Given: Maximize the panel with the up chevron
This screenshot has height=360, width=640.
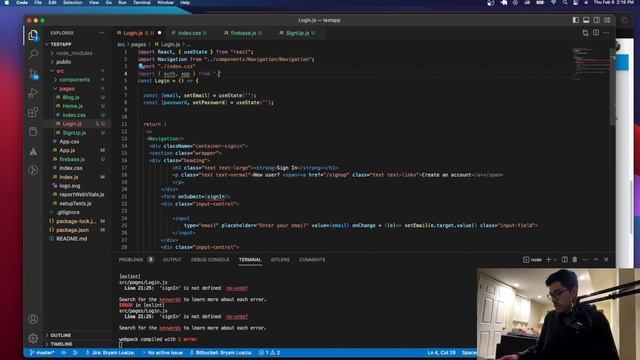Looking at the screenshot, I should tap(596, 260).
